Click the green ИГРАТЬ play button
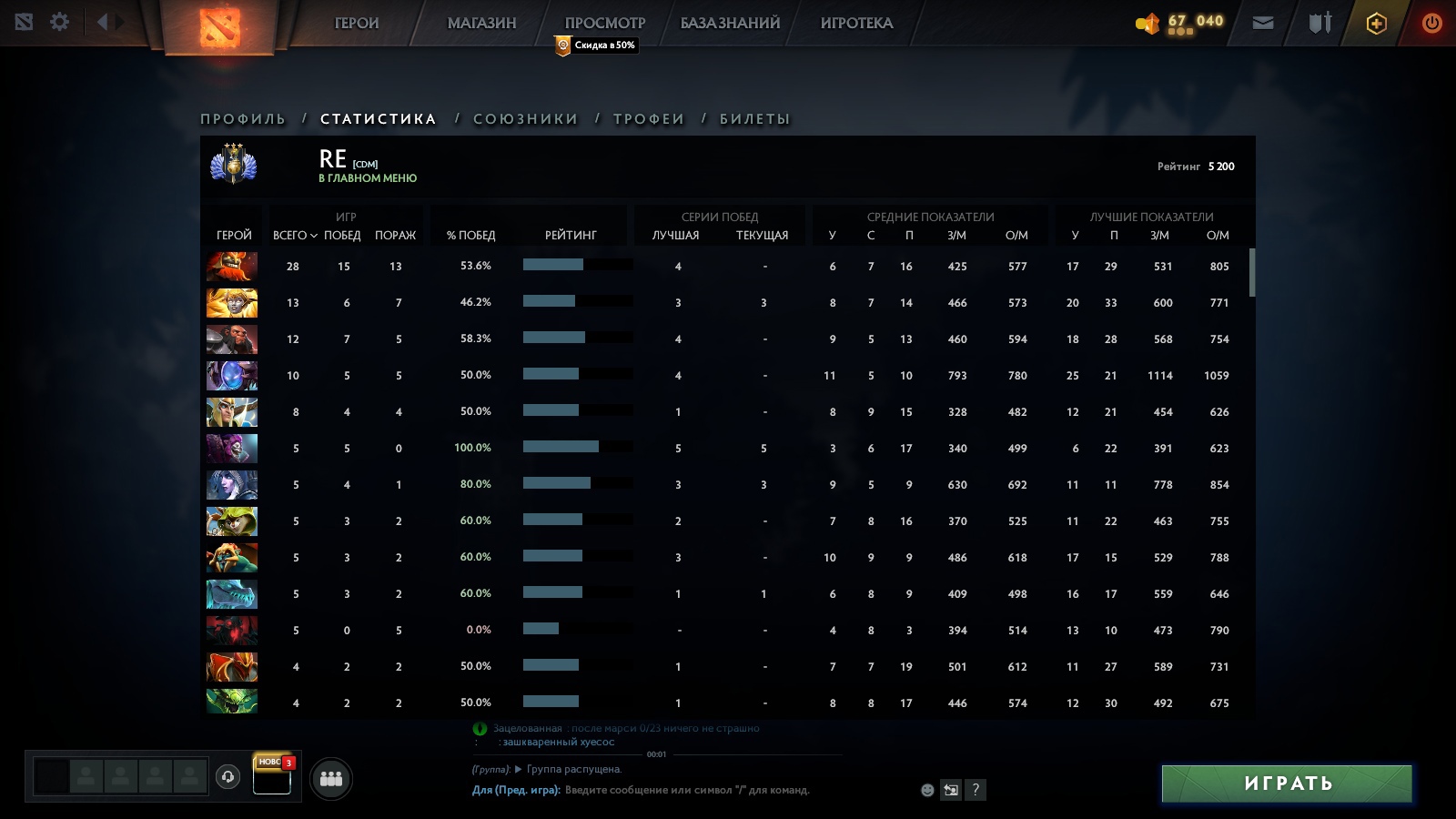1456x819 pixels. point(1287,784)
